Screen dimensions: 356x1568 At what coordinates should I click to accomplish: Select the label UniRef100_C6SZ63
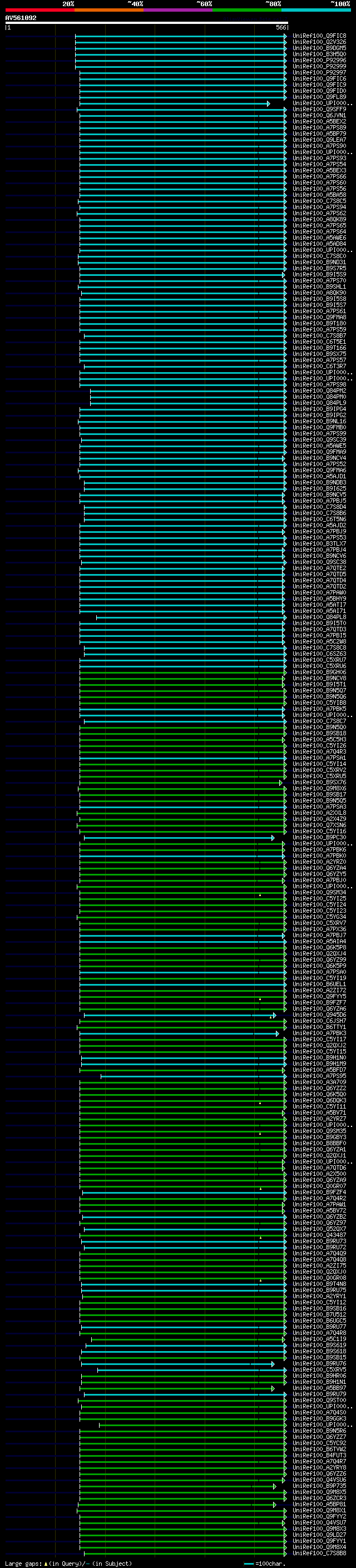click(x=319, y=654)
